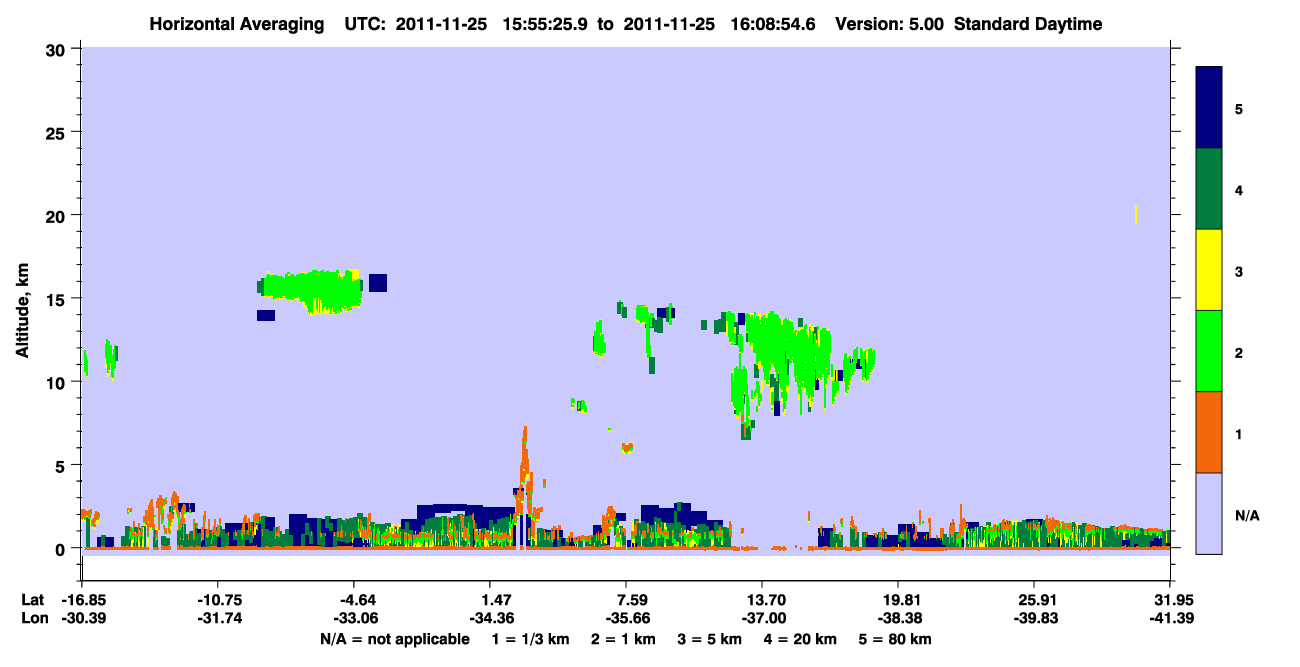The image size is (1300, 667).
Task: Click the longitude value -41.39
Action: [x=1170, y=618]
